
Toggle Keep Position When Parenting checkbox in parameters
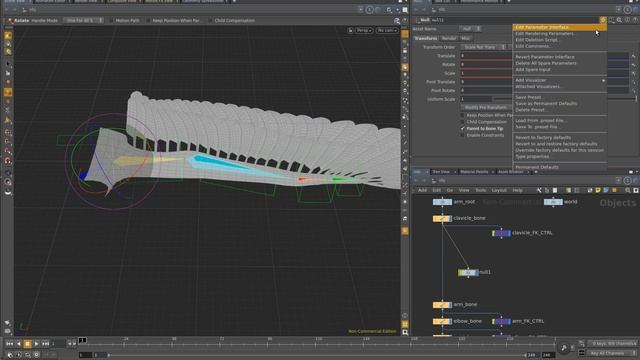click(462, 116)
